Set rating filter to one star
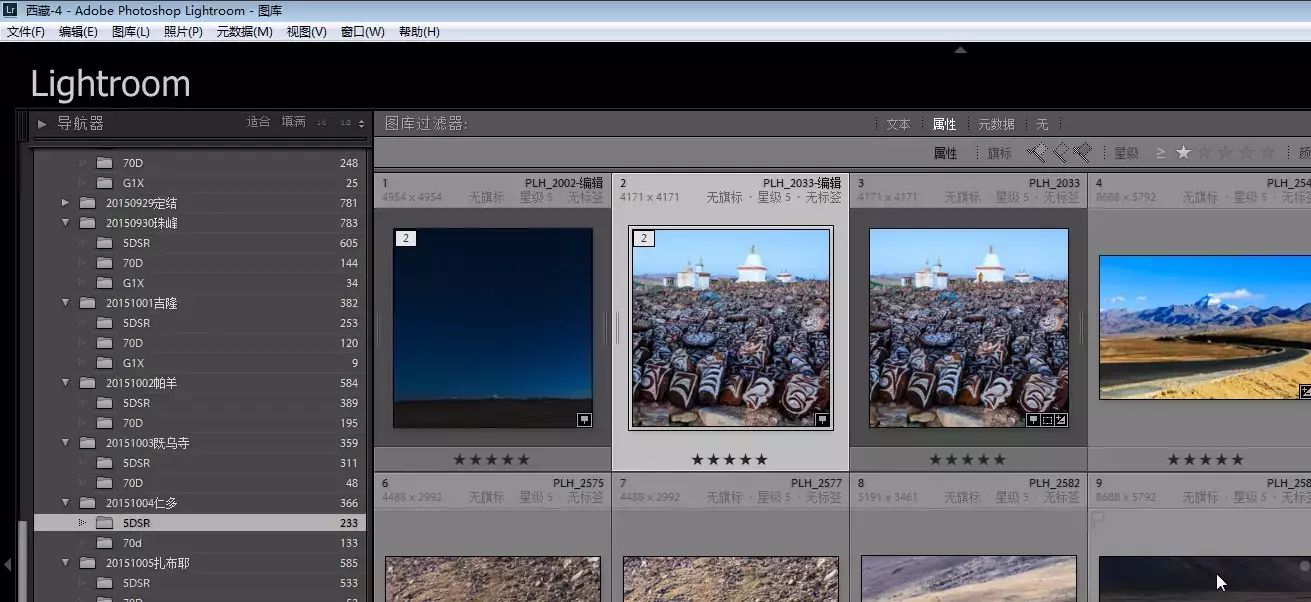Viewport: 1311px width, 602px height. 1184,153
